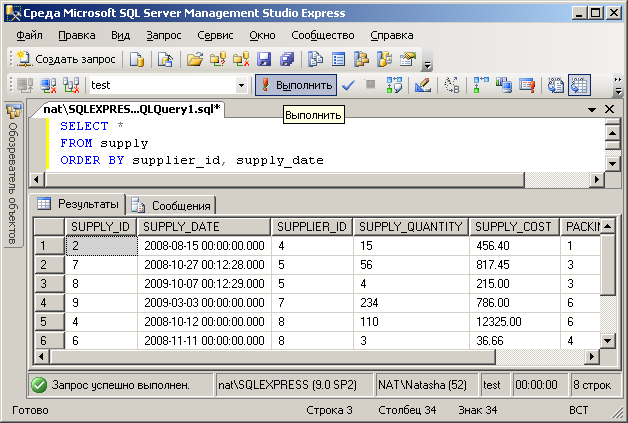Open a new Database Engine query
The width and height of the screenshot is (628, 423).
pos(137,59)
